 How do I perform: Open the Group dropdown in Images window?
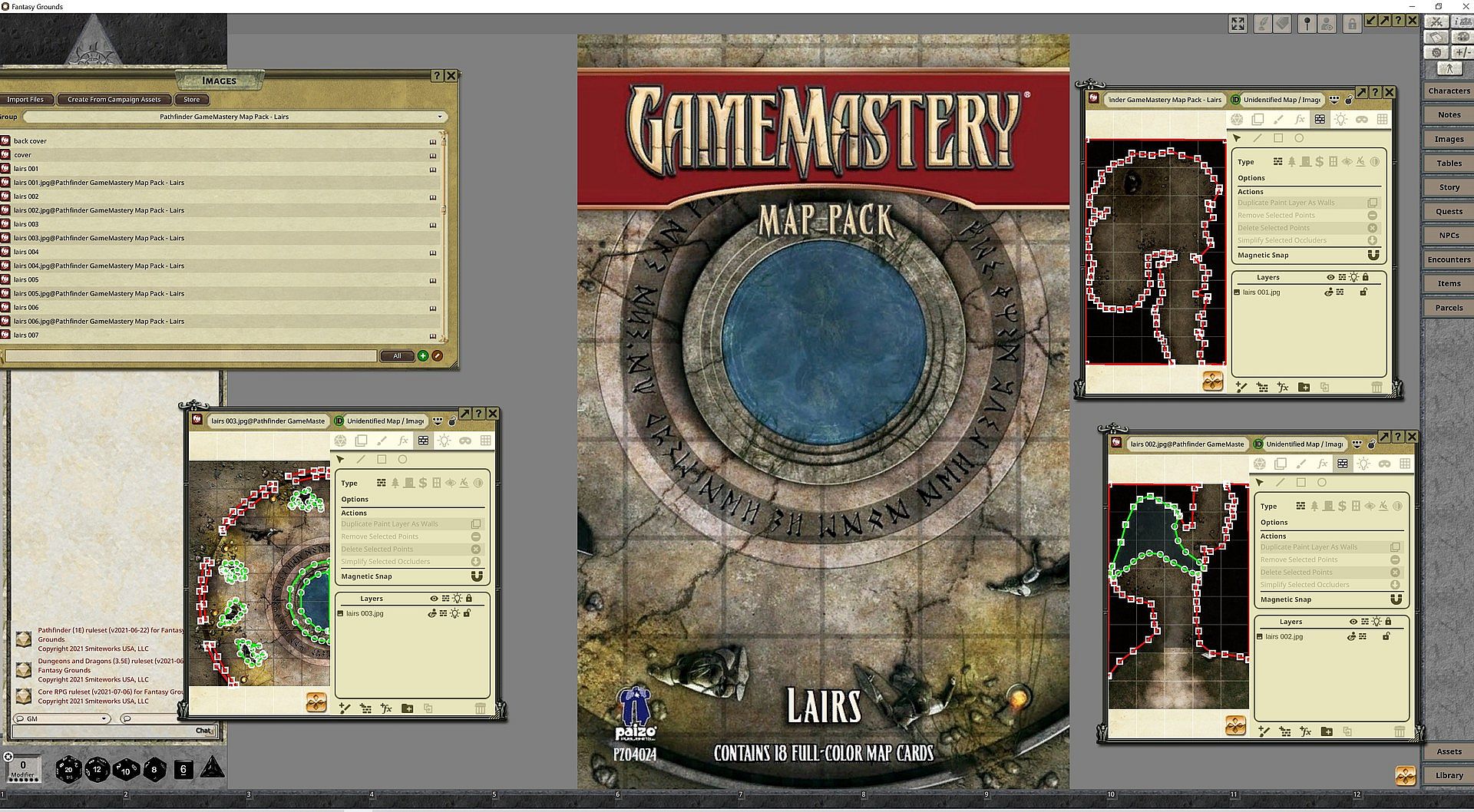click(x=235, y=117)
